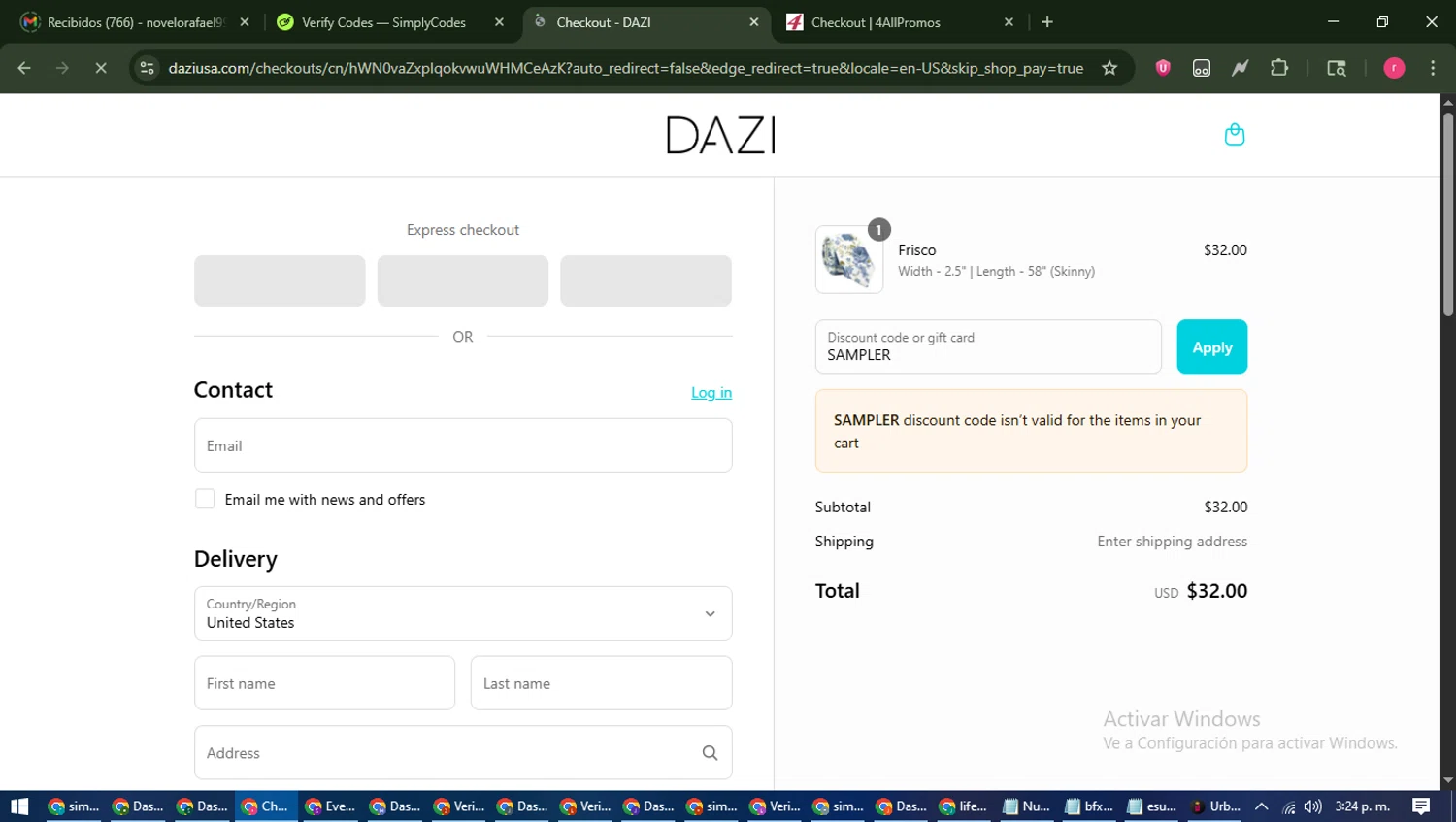Switch to Recibidos (766) Gmail tab
The width and height of the screenshot is (1456, 822).
point(136,22)
